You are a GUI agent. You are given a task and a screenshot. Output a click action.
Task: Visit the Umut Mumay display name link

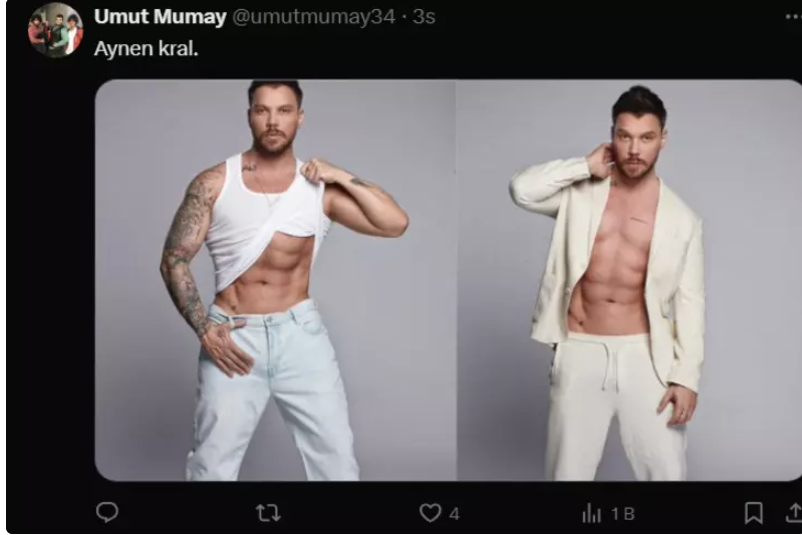click(160, 17)
